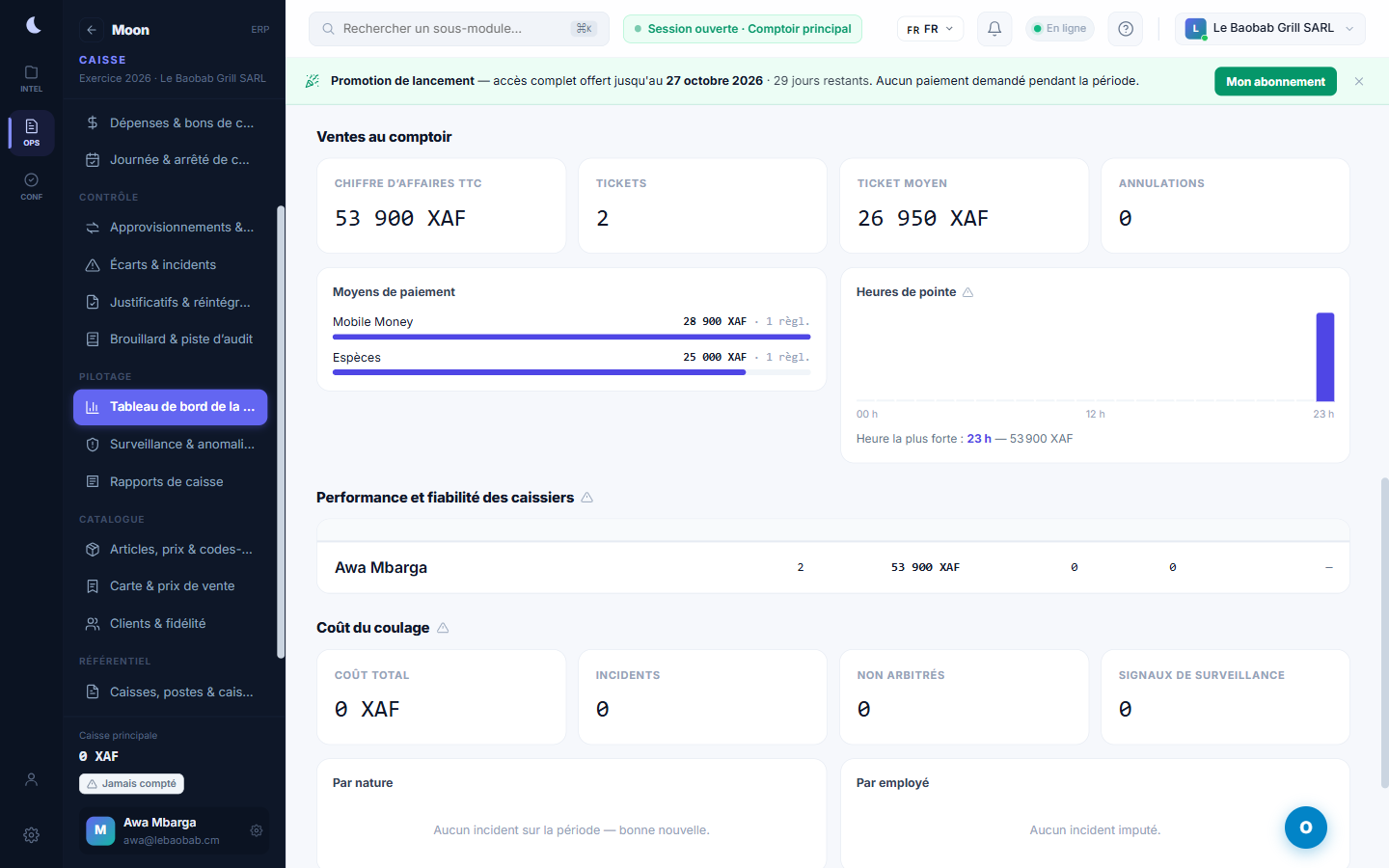Click the party icon in the promotion banner
This screenshot has height=868, width=1389.
pos(313,81)
